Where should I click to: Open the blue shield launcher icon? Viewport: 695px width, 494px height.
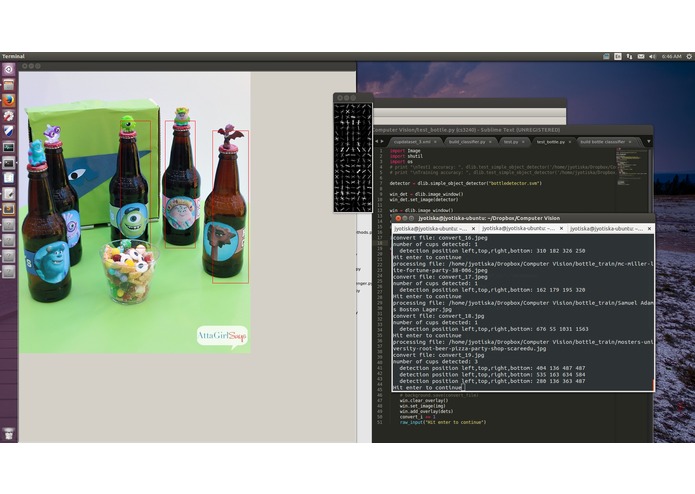(x=8, y=131)
